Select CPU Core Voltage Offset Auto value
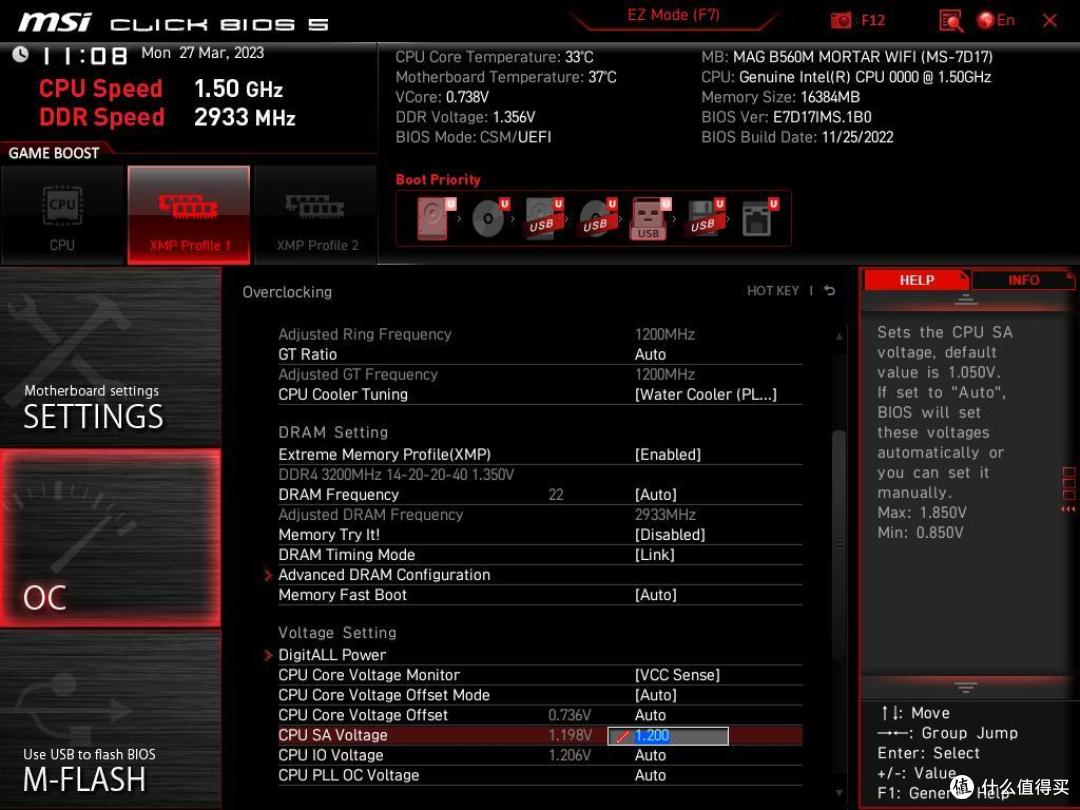 pos(650,715)
